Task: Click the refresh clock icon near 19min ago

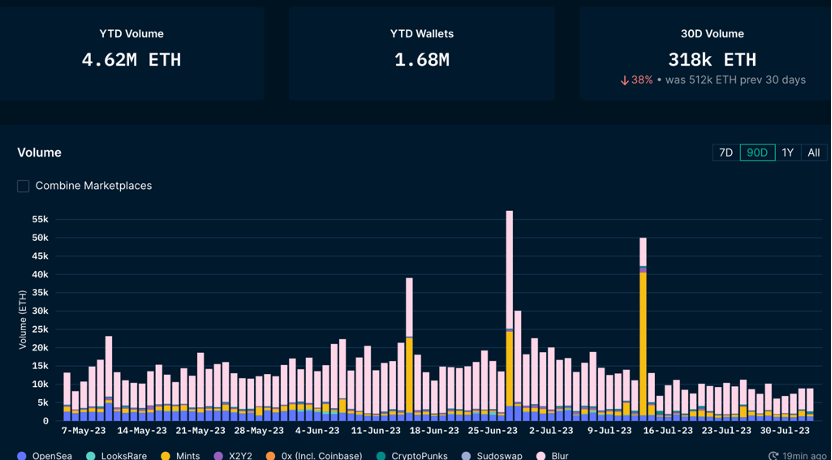Action: (774, 456)
